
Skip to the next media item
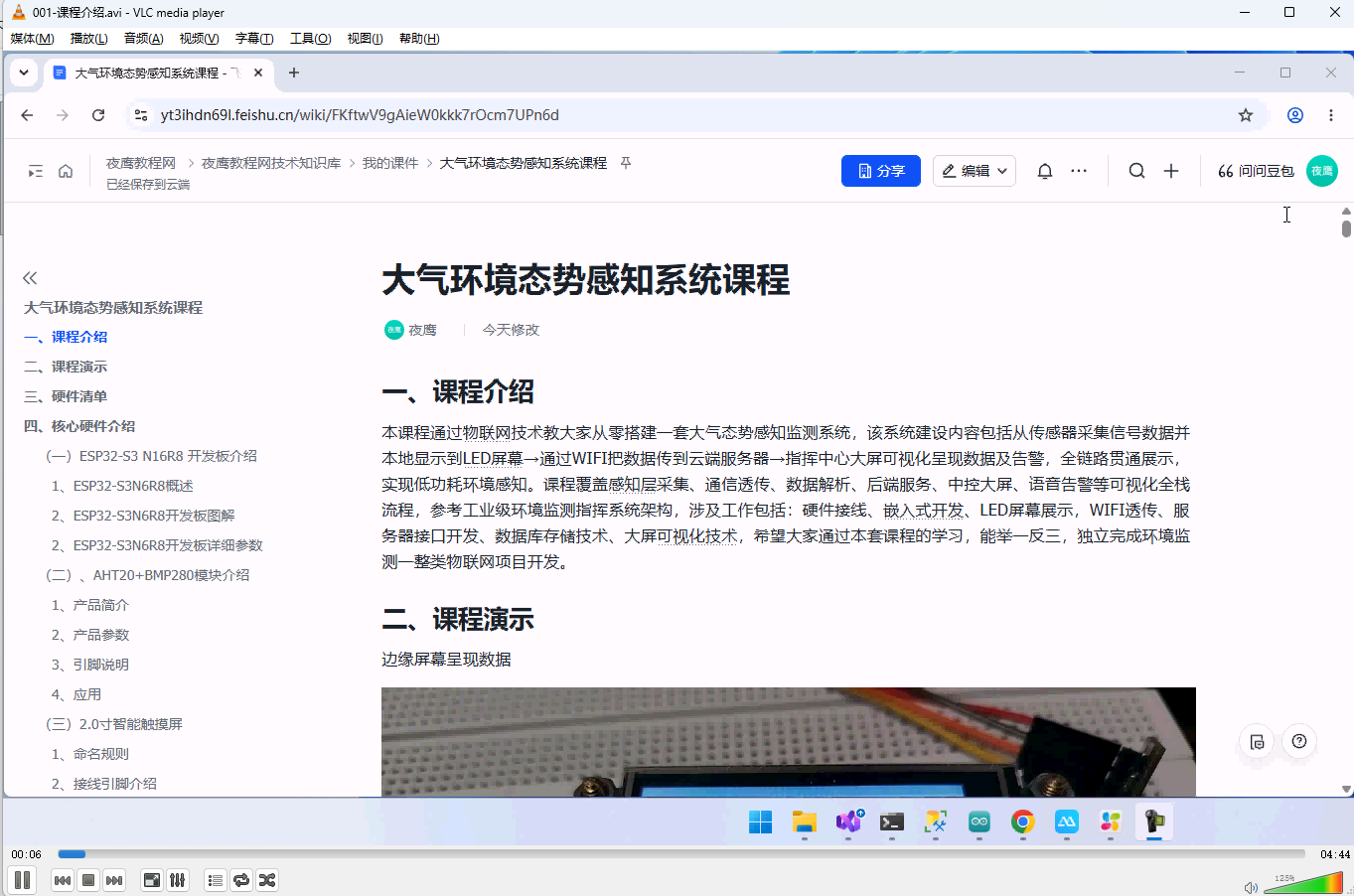click(x=114, y=880)
